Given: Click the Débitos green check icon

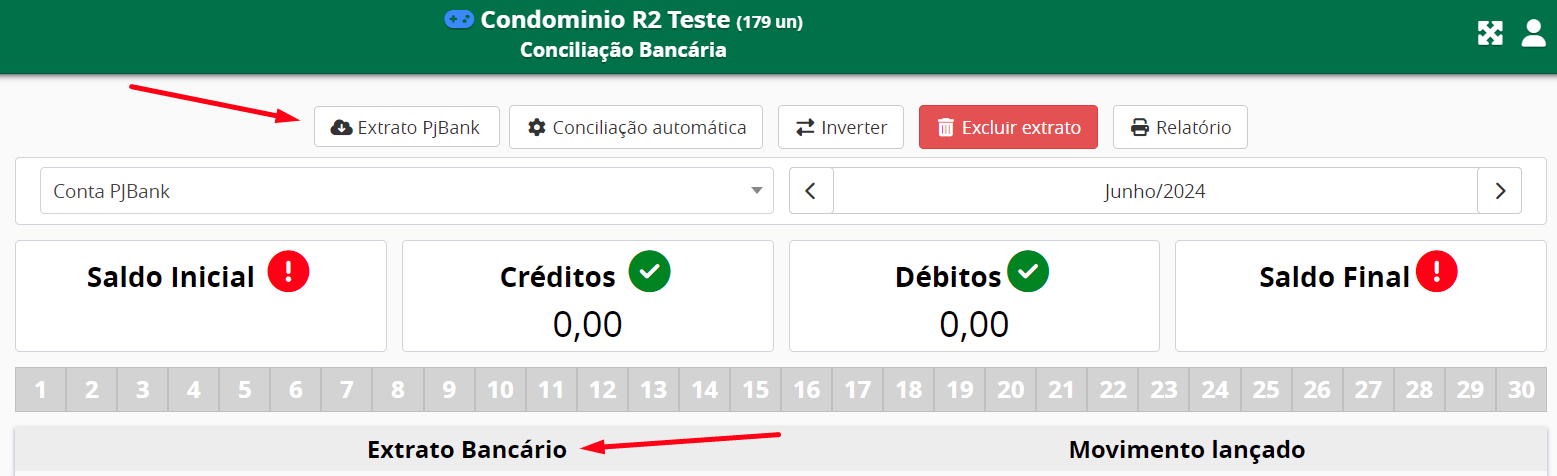Looking at the screenshot, I should point(1027,271).
